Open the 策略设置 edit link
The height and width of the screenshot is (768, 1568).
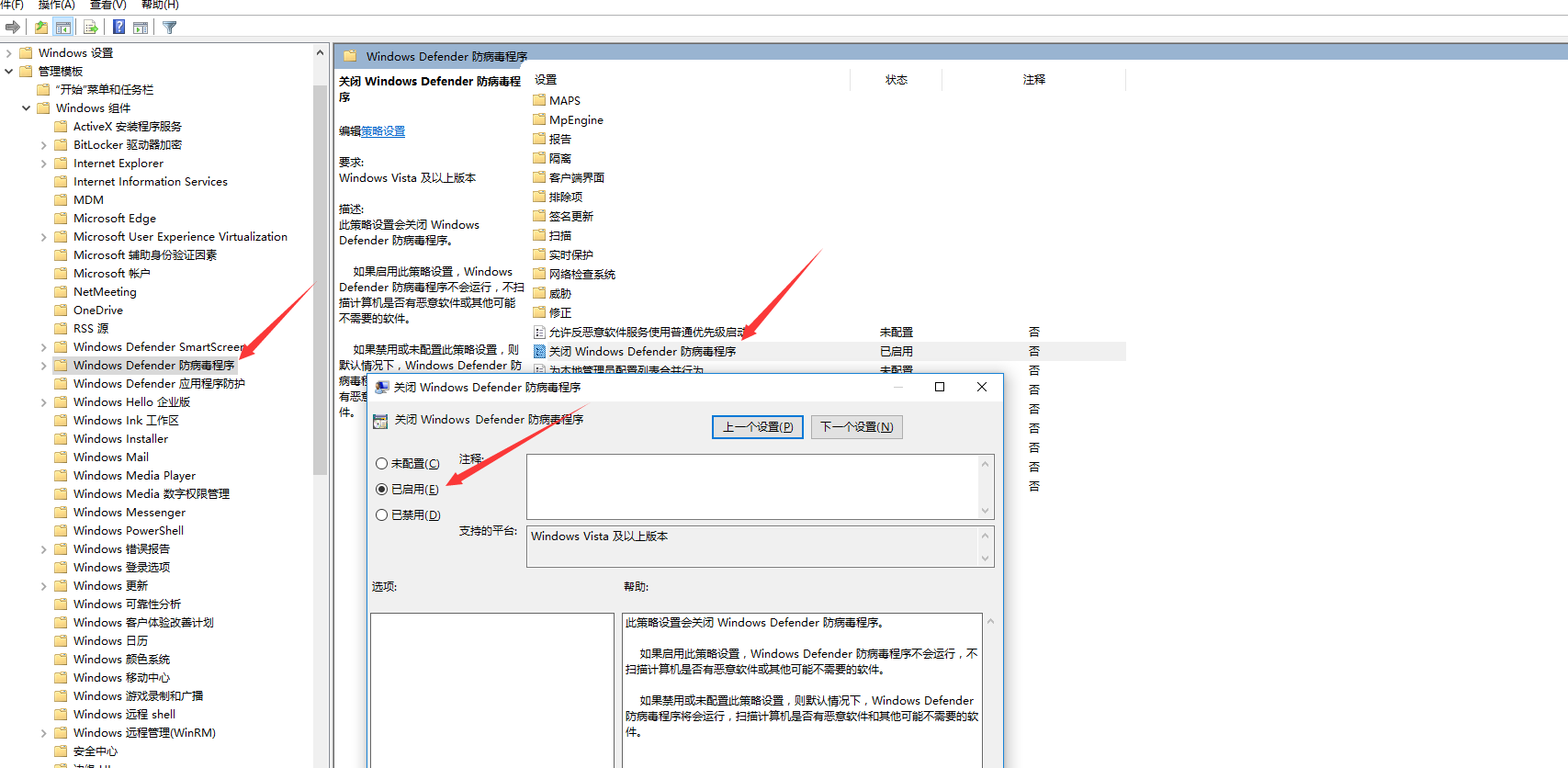tap(383, 131)
